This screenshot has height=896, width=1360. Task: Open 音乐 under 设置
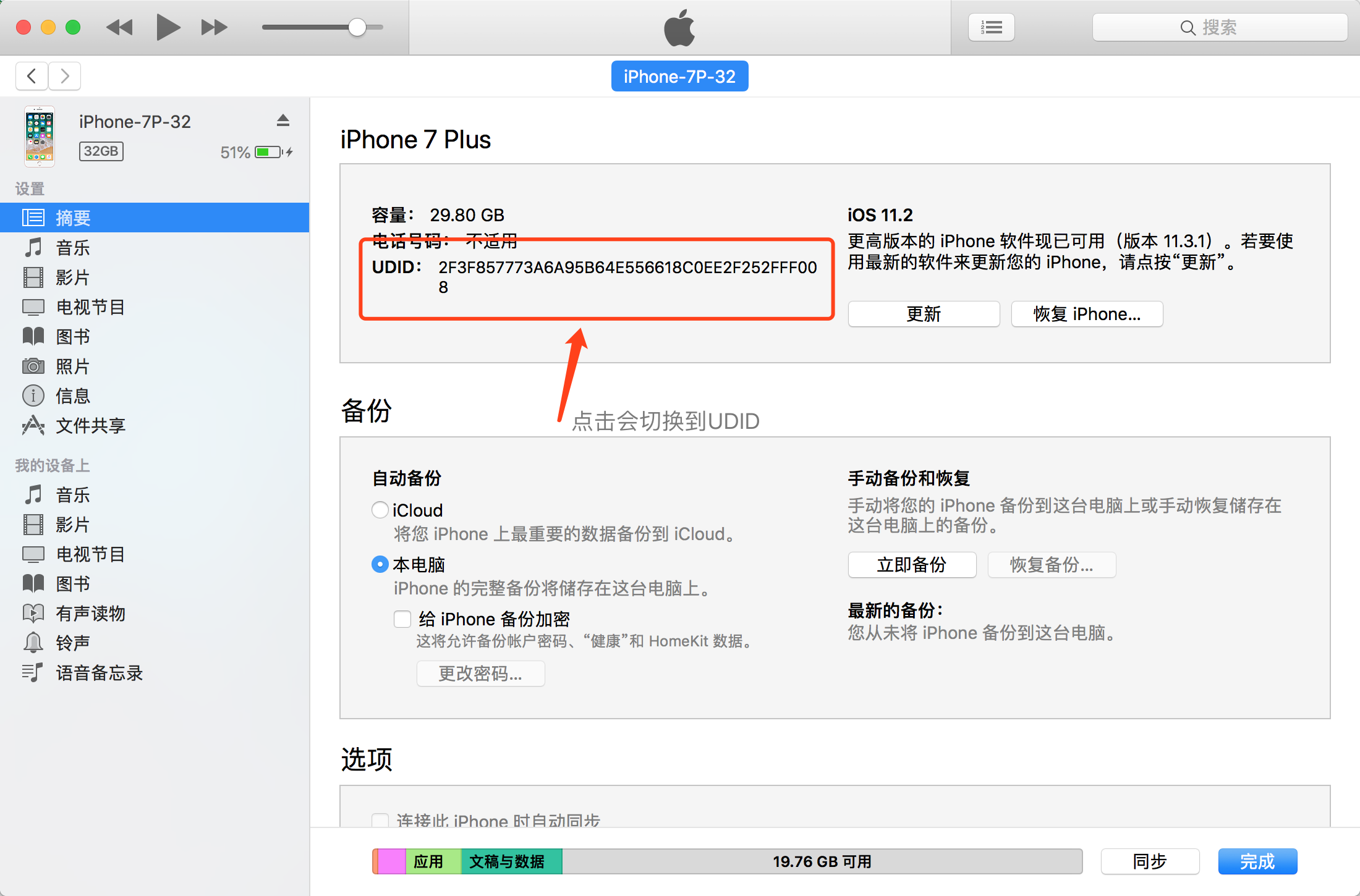[x=155, y=248]
